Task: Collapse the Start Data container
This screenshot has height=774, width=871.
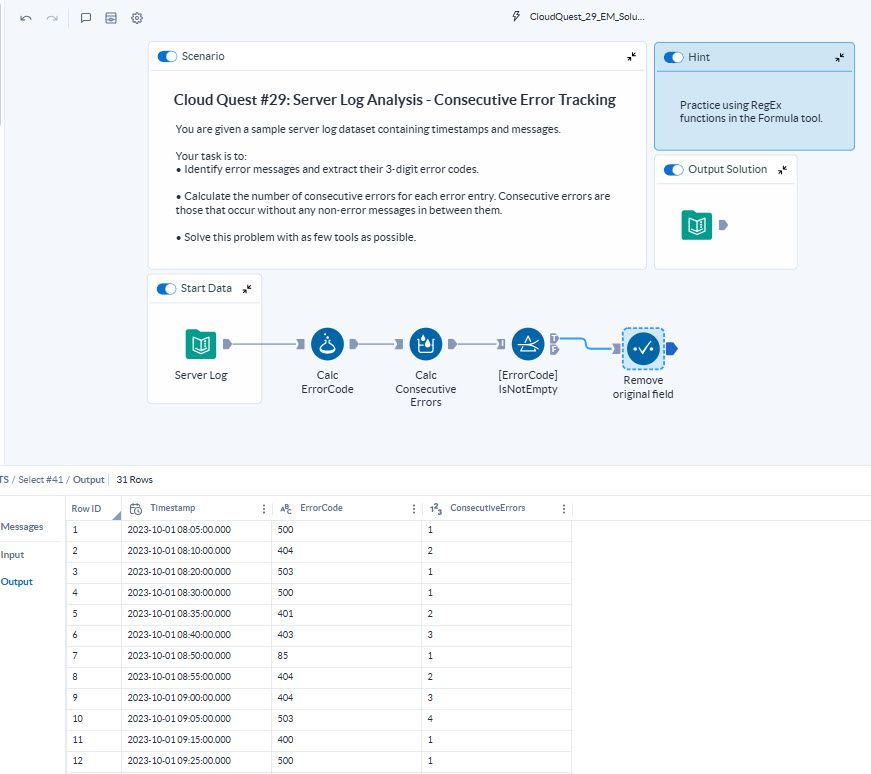Action: click(247, 288)
